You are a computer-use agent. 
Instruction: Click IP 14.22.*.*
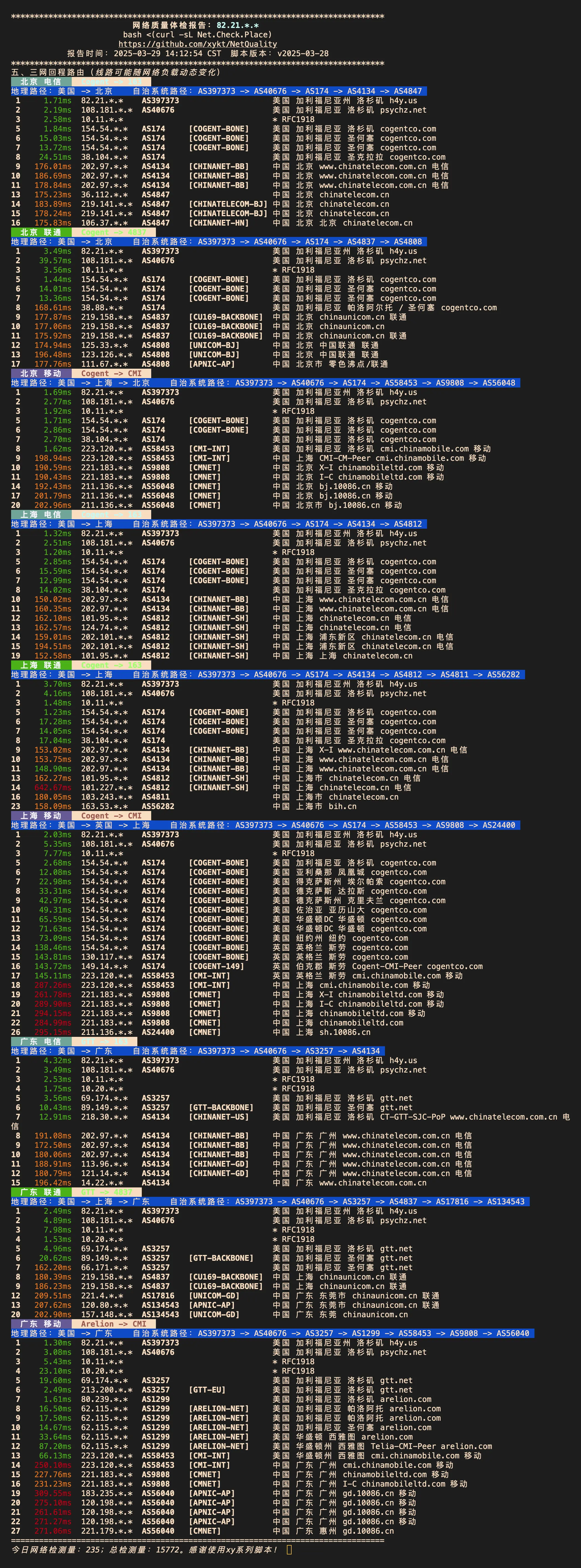(x=102, y=1183)
